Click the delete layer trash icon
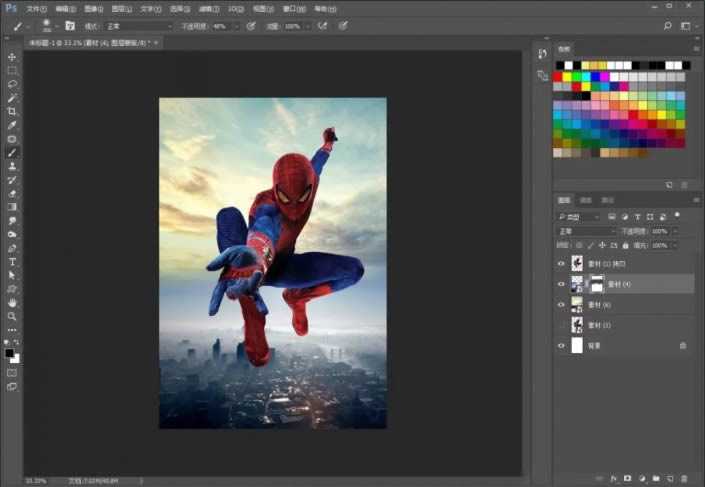Image resolution: width=705 pixels, height=487 pixels. [683, 477]
